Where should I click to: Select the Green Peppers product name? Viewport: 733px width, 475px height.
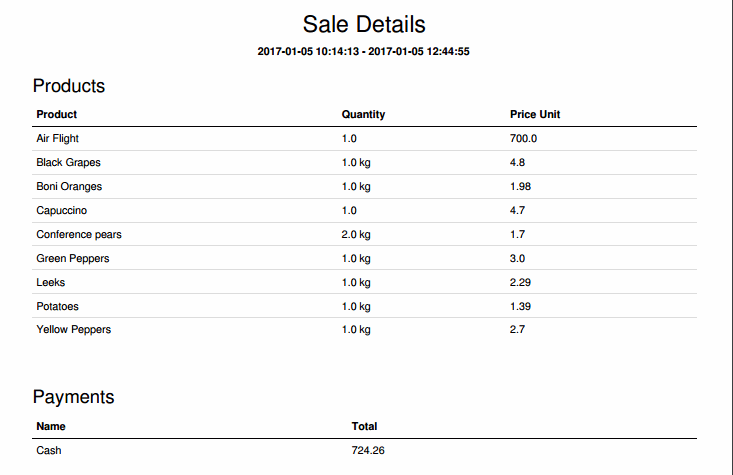(x=72, y=259)
